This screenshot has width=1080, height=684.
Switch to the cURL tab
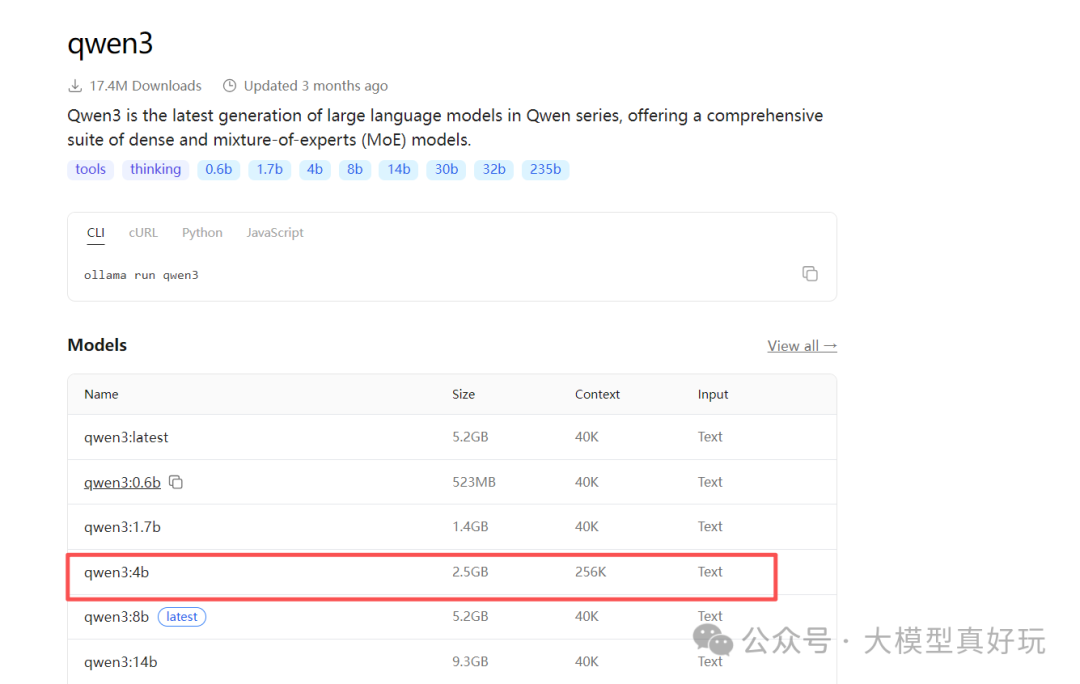coord(143,233)
